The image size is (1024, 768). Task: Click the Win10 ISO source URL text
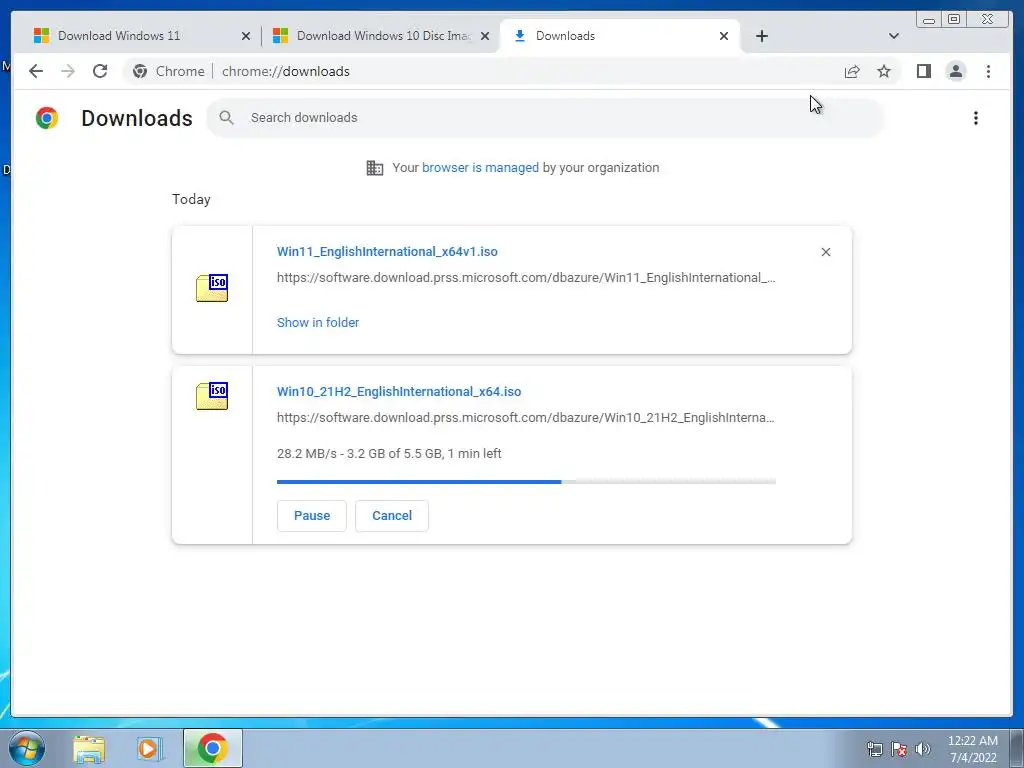coord(526,418)
